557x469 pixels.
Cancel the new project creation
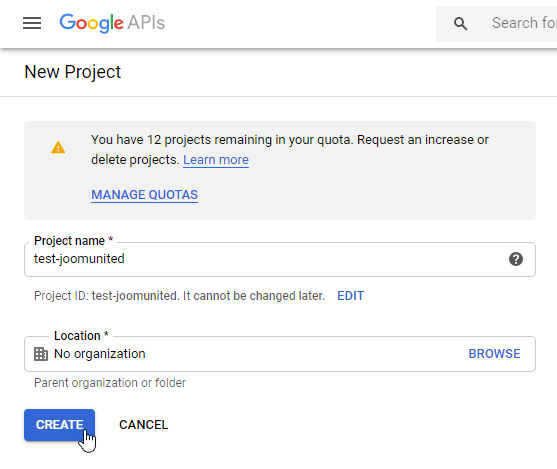click(144, 425)
